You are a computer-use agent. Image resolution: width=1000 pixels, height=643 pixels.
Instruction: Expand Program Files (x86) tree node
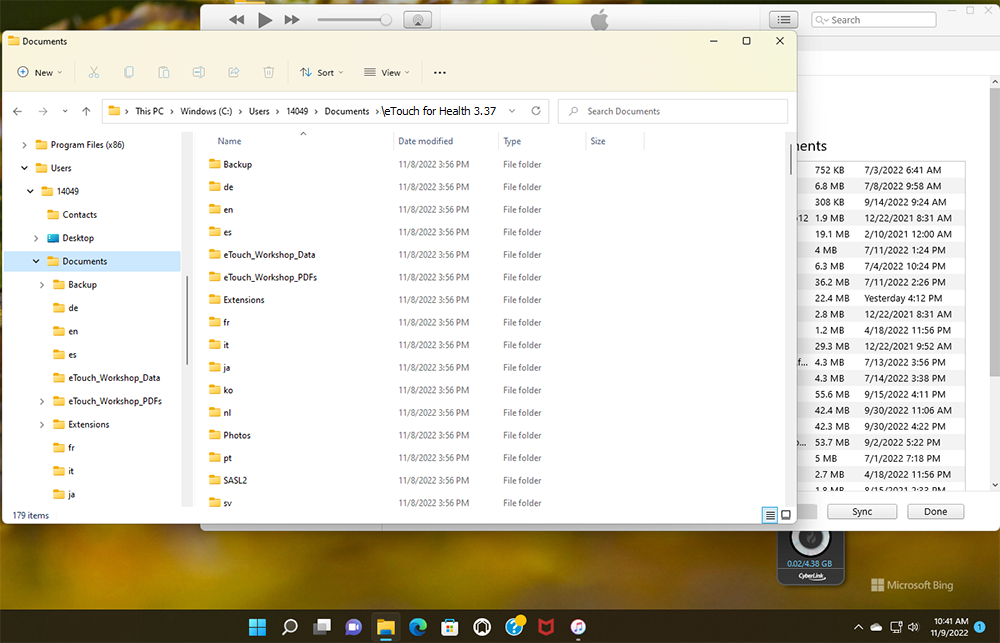pyautogui.click(x=24, y=145)
